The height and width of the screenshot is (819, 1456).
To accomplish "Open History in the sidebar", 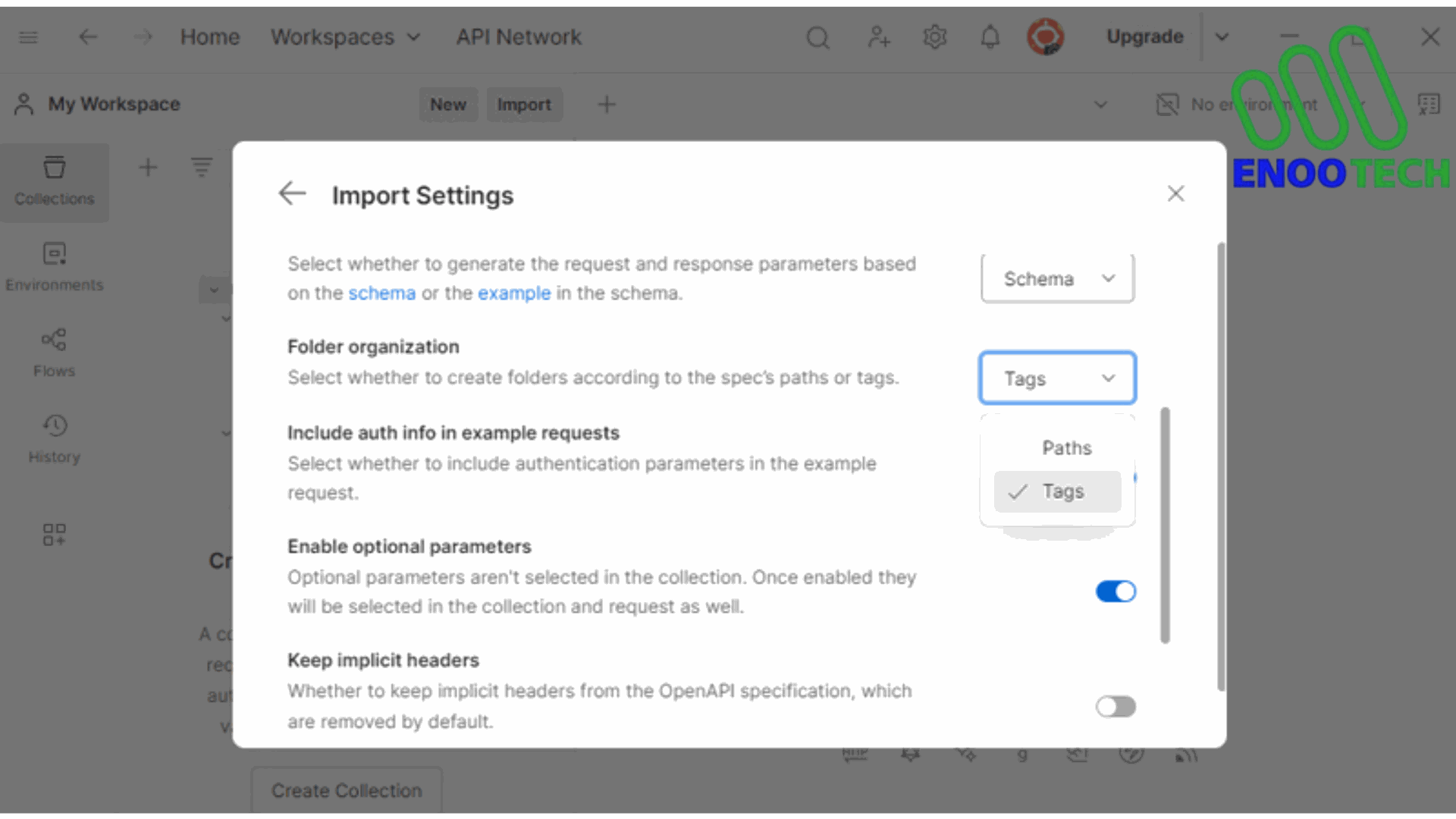I will (54, 439).
